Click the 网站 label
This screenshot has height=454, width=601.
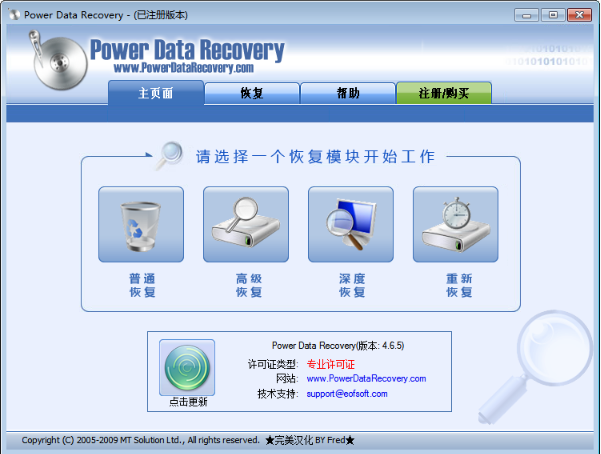pos(287,378)
